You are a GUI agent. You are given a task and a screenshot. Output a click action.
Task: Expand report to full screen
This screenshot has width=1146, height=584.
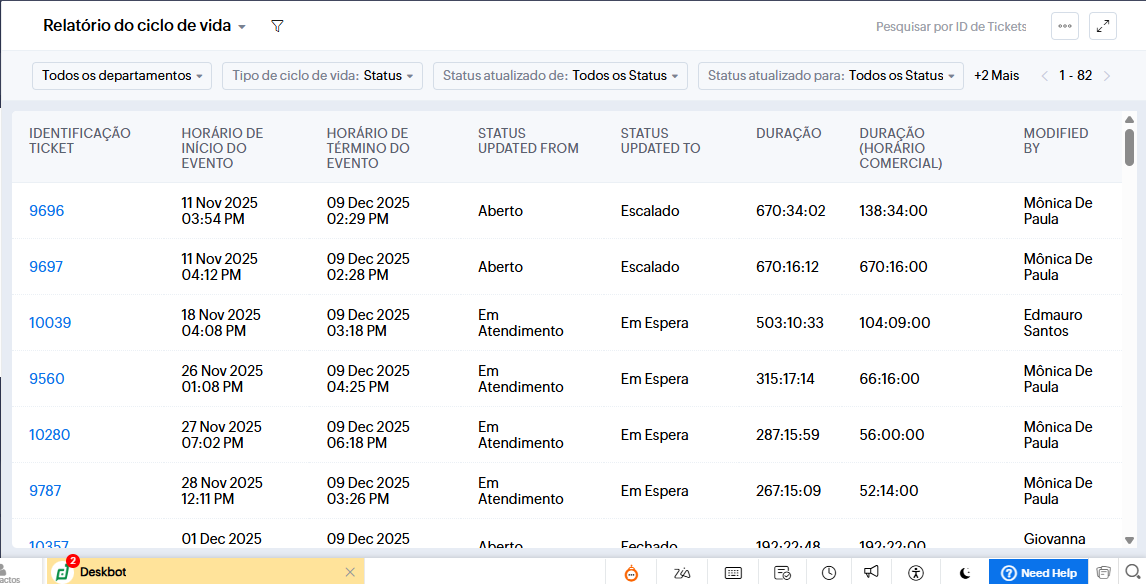pyautogui.click(x=1103, y=27)
